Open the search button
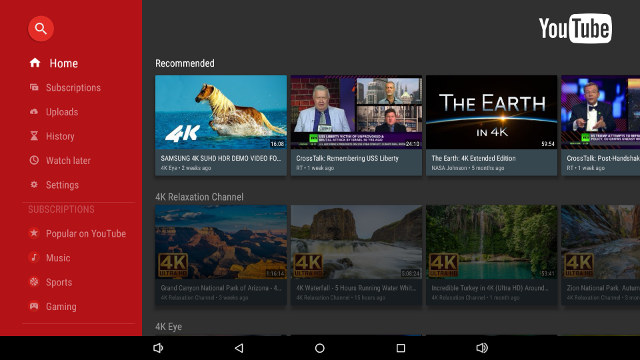Viewport: 640px width, 360px height. [x=41, y=29]
